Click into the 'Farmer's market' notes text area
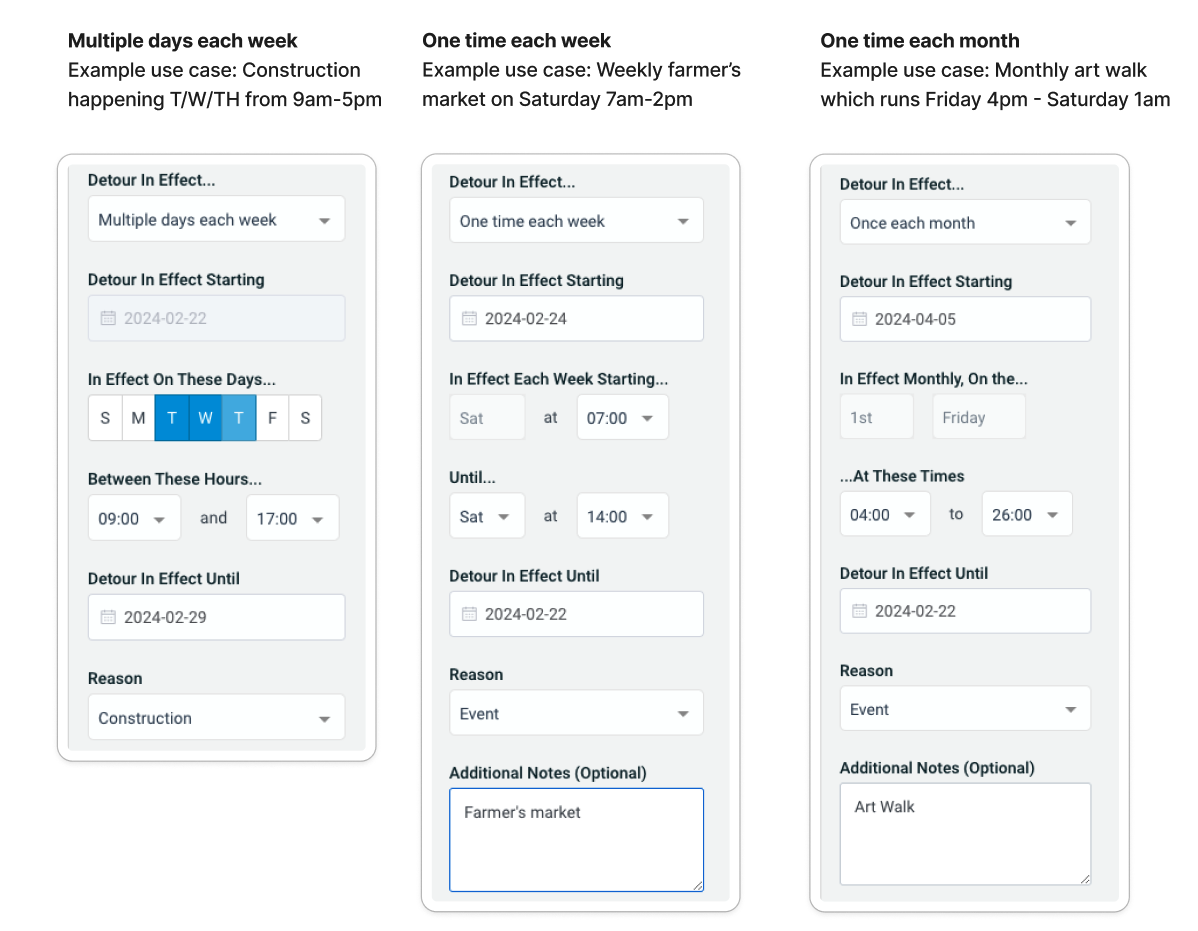The height and width of the screenshot is (931, 1198). click(x=576, y=839)
